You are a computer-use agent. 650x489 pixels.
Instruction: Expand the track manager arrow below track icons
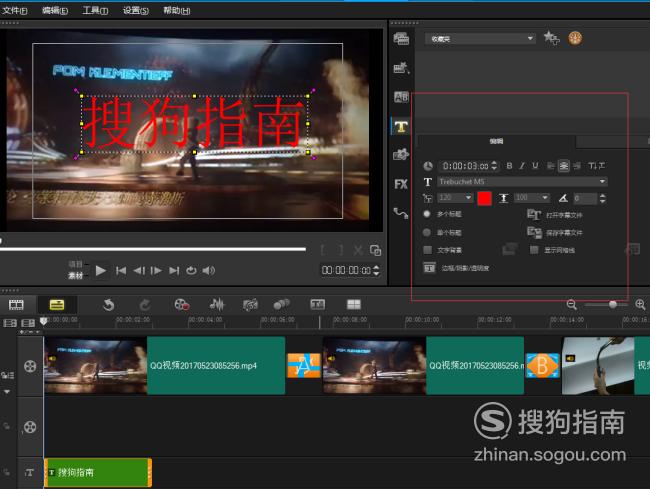[x=7, y=391]
